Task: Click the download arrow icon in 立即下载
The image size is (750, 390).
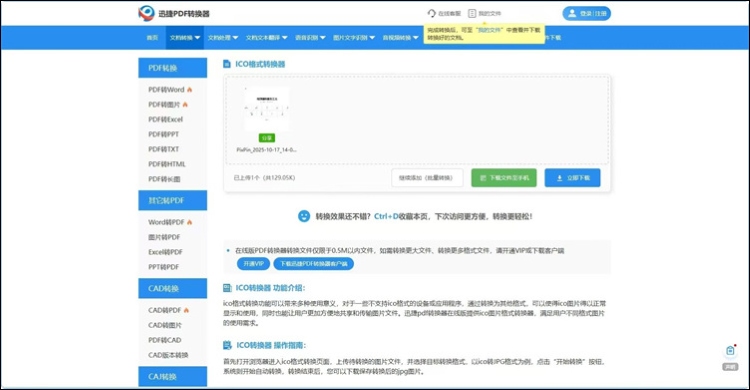Action: tap(559, 178)
